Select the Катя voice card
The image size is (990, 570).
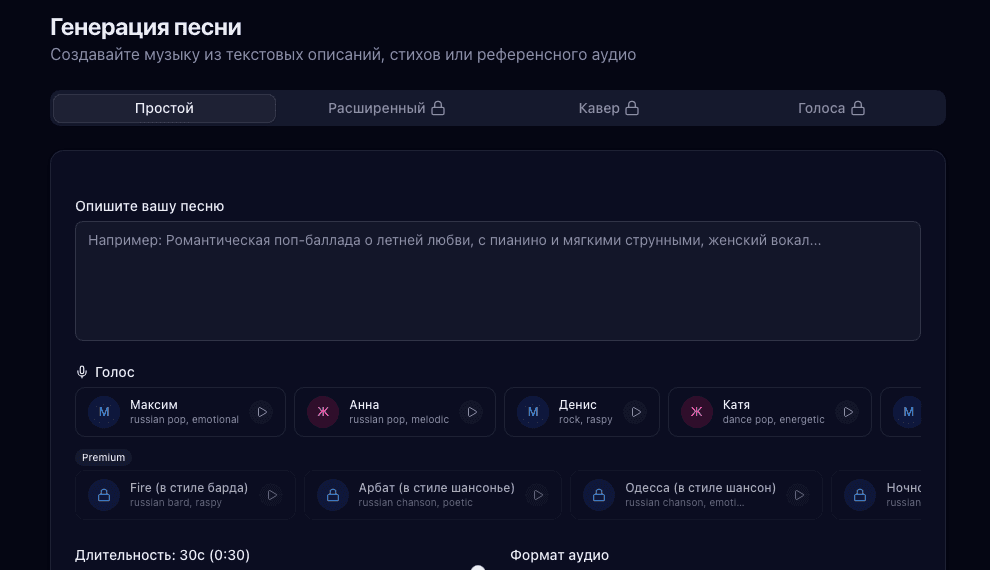point(770,412)
